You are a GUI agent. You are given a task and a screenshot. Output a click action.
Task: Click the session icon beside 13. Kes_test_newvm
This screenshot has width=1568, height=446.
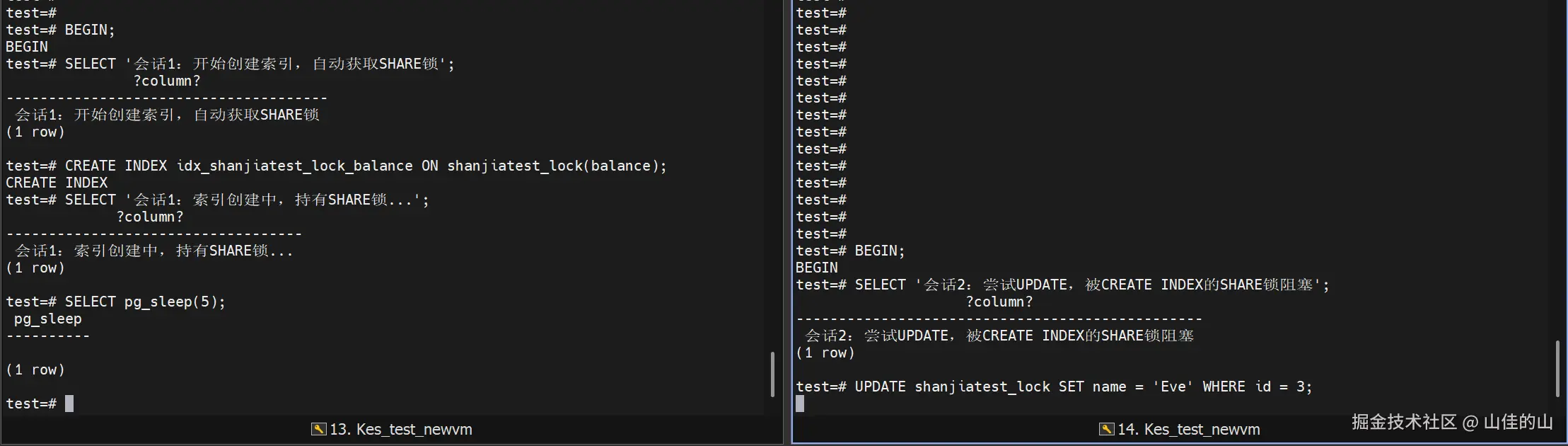coord(318,429)
